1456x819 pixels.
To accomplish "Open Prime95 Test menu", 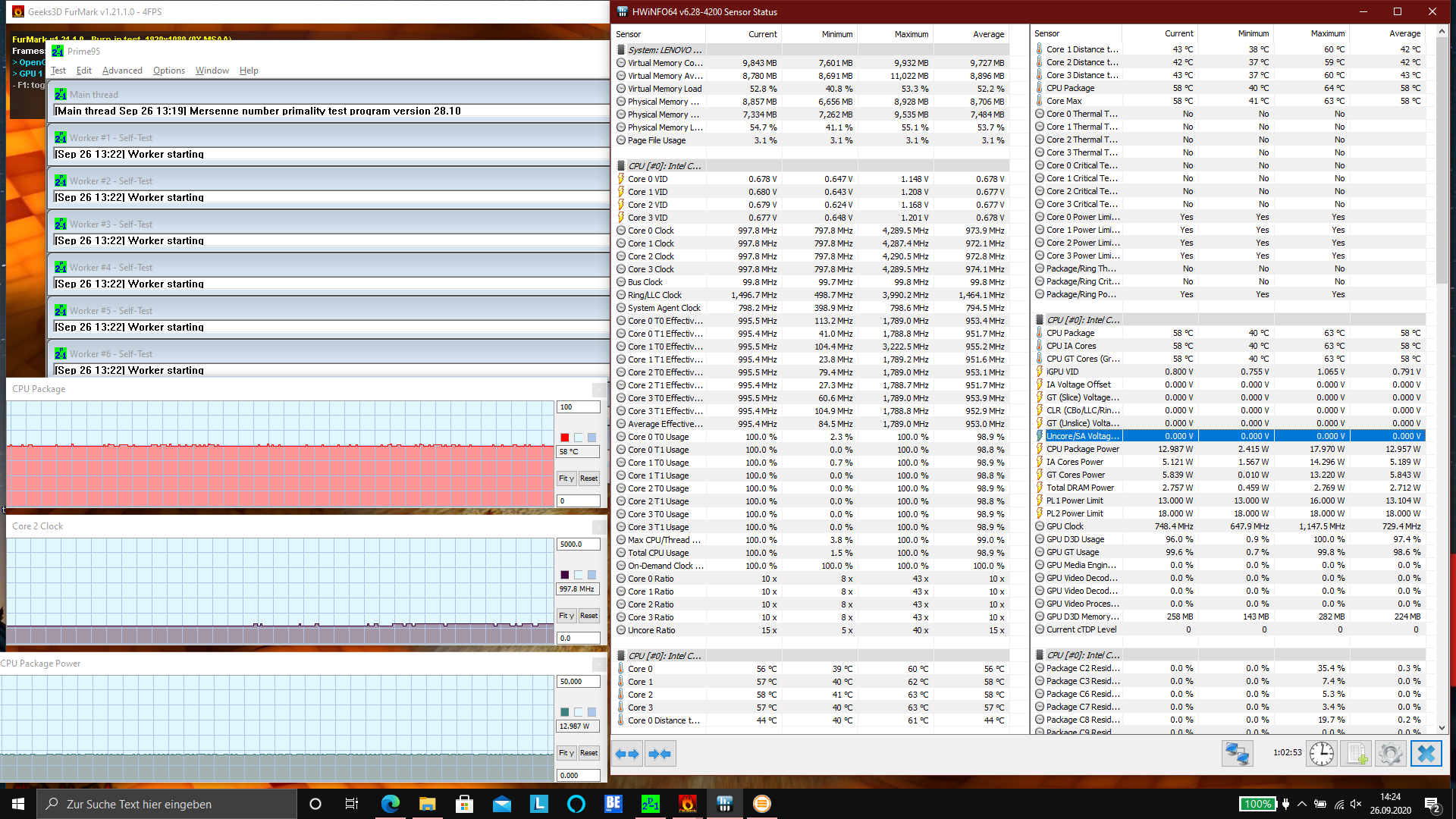I will 58,71.
